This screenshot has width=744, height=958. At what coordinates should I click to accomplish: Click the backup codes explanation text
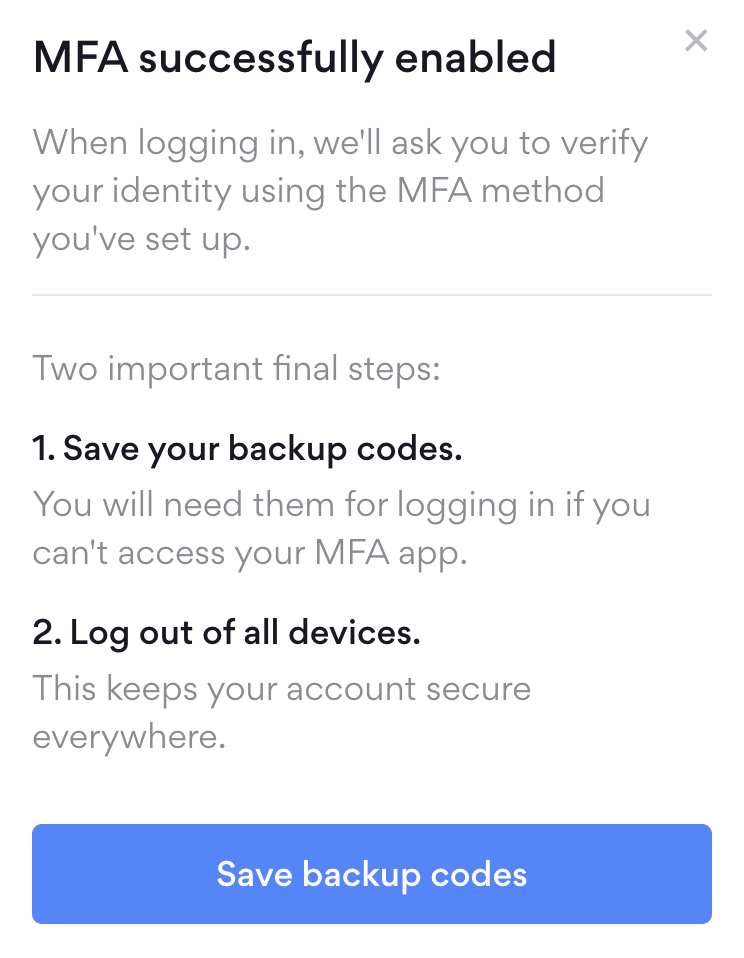tap(342, 528)
